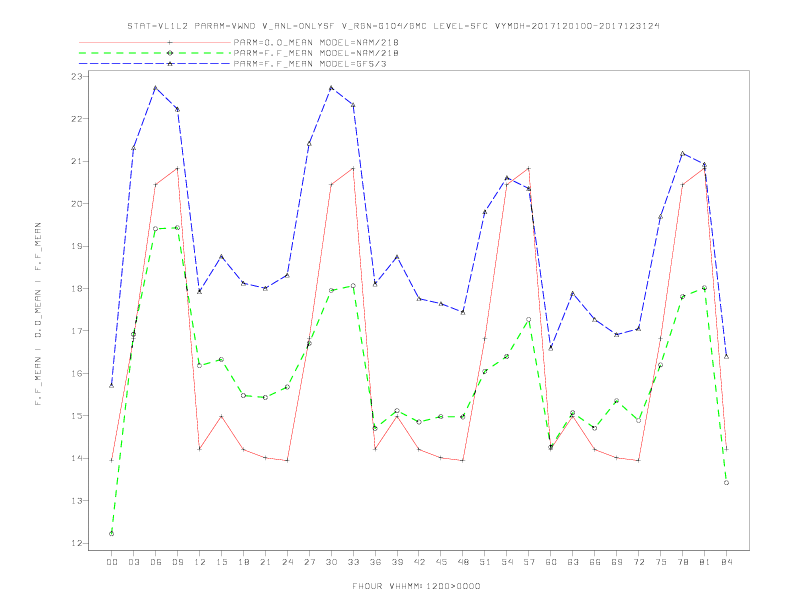Click x-axis tick label 54

(x=507, y=562)
